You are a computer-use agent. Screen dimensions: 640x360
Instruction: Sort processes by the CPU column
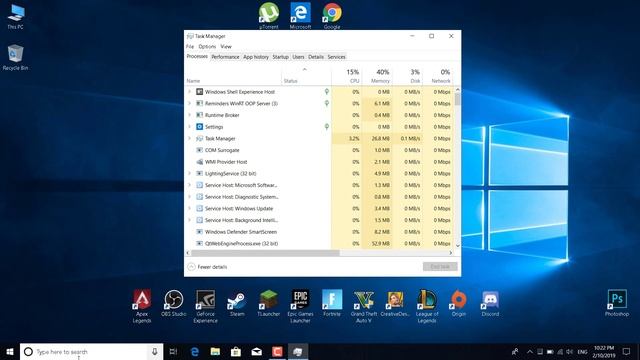347,76
